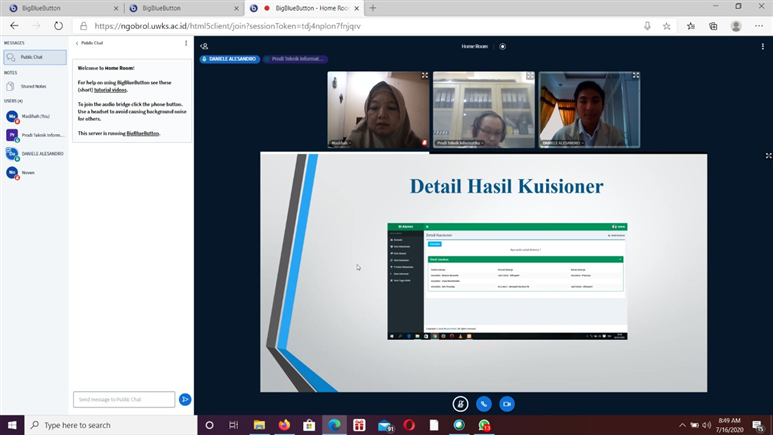
Task: Open the browser profile icon
Action: click(736, 26)
